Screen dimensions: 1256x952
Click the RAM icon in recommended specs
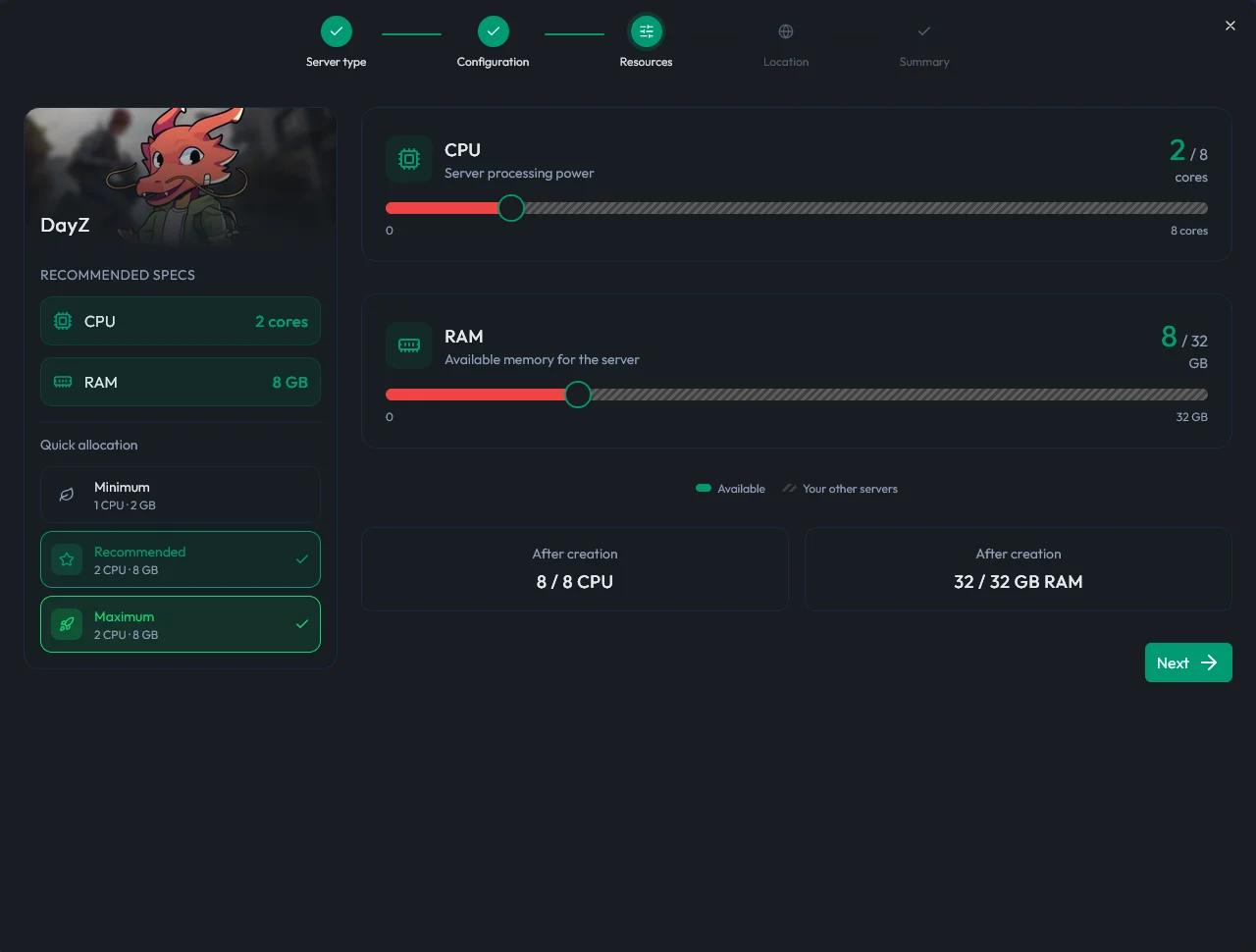click(63, 382)
